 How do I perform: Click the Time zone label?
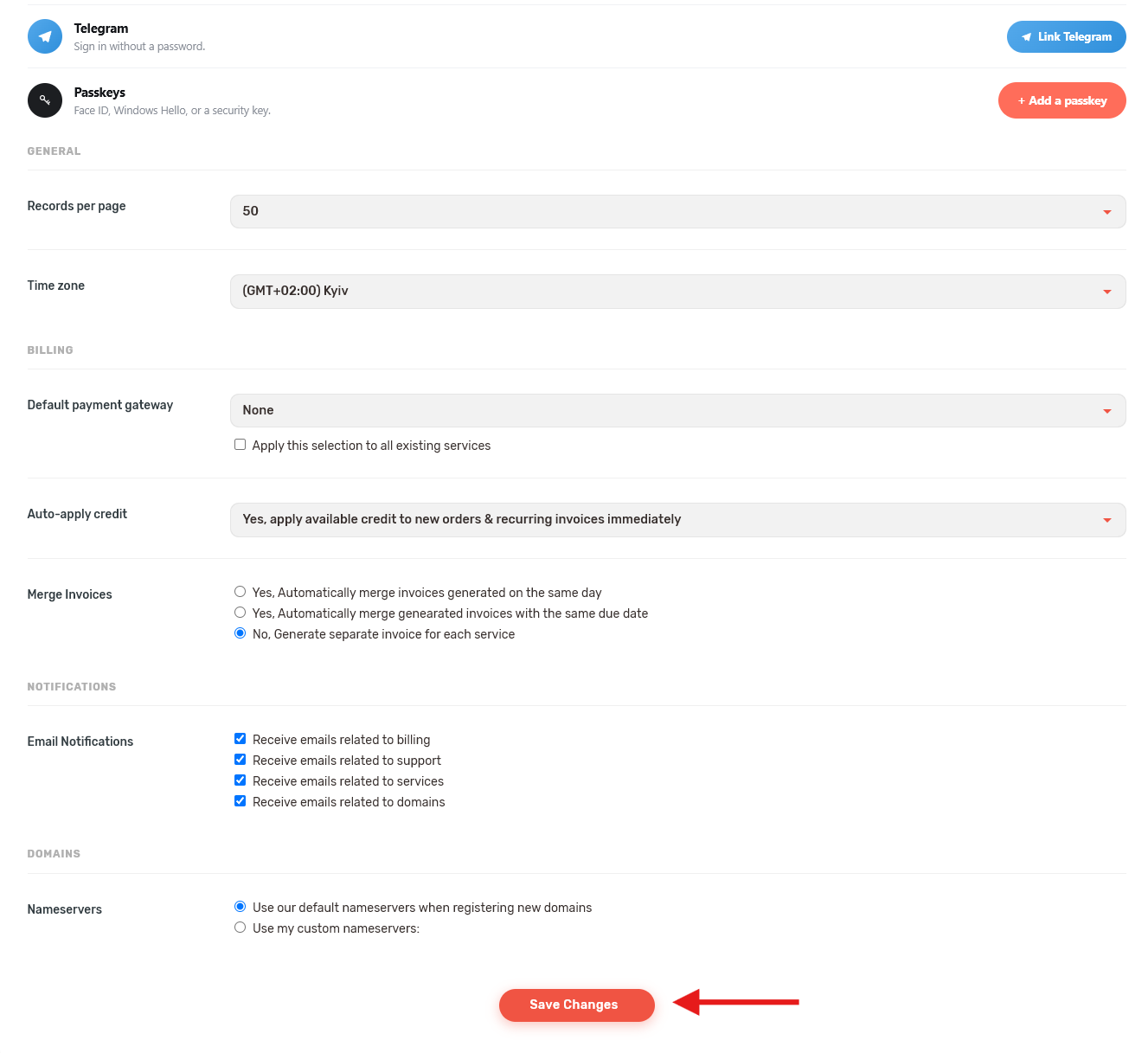56,286
